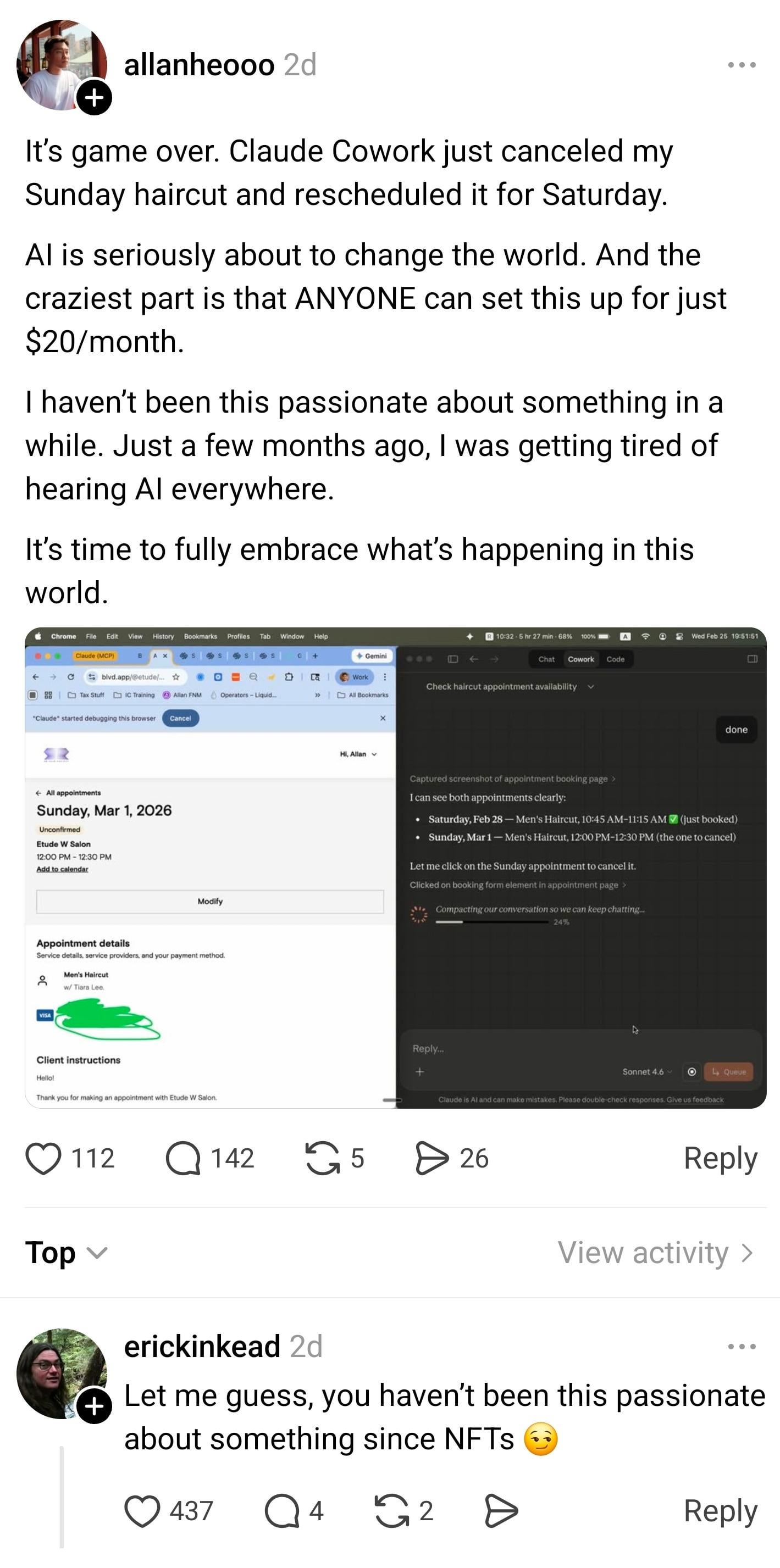Open replies to erickinkead's comment

(x=282, y=1511)
